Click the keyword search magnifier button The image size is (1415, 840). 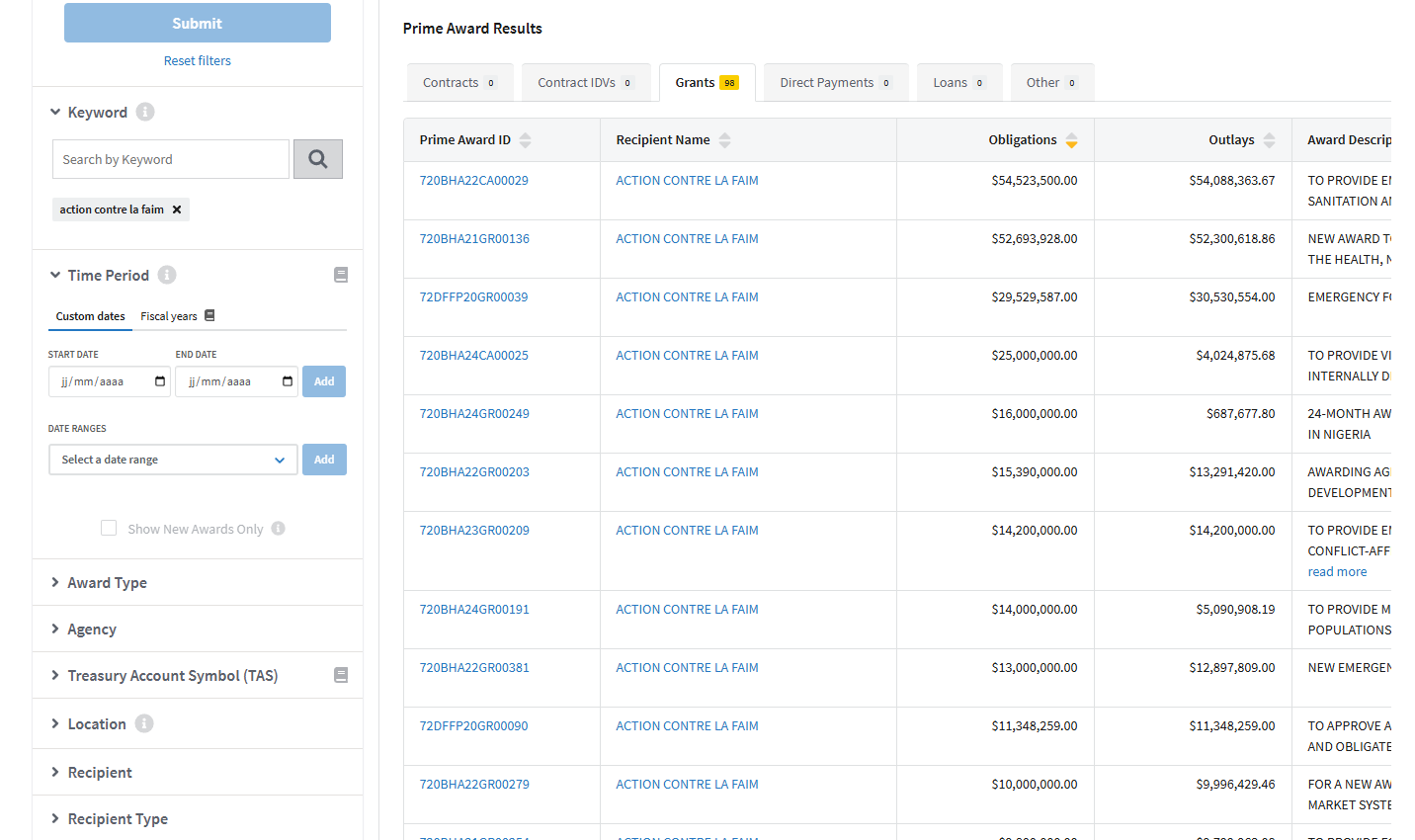(317, 159)
